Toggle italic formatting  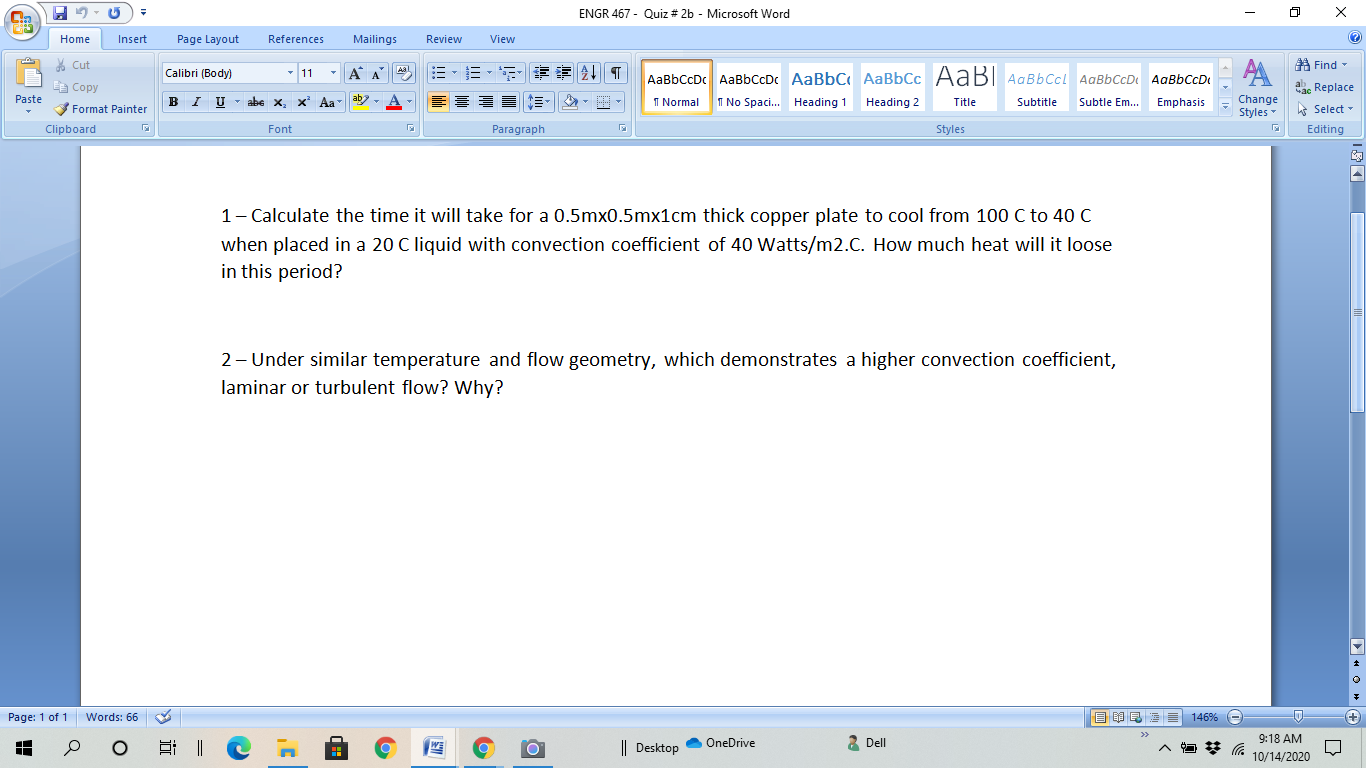196,101
